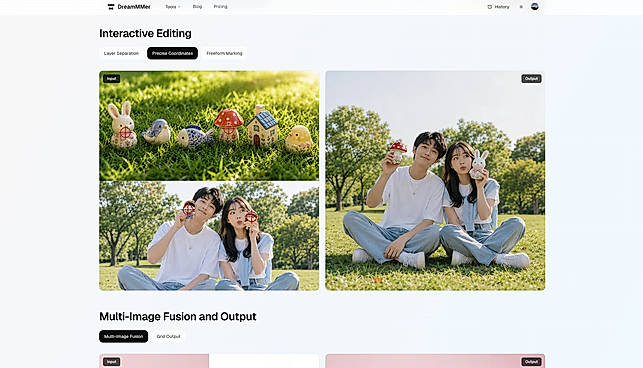The height and width of the screenshot is (368, 643).
Task: Click the Multi-Image Fusion and Output heading
Action: click(178, 316)
